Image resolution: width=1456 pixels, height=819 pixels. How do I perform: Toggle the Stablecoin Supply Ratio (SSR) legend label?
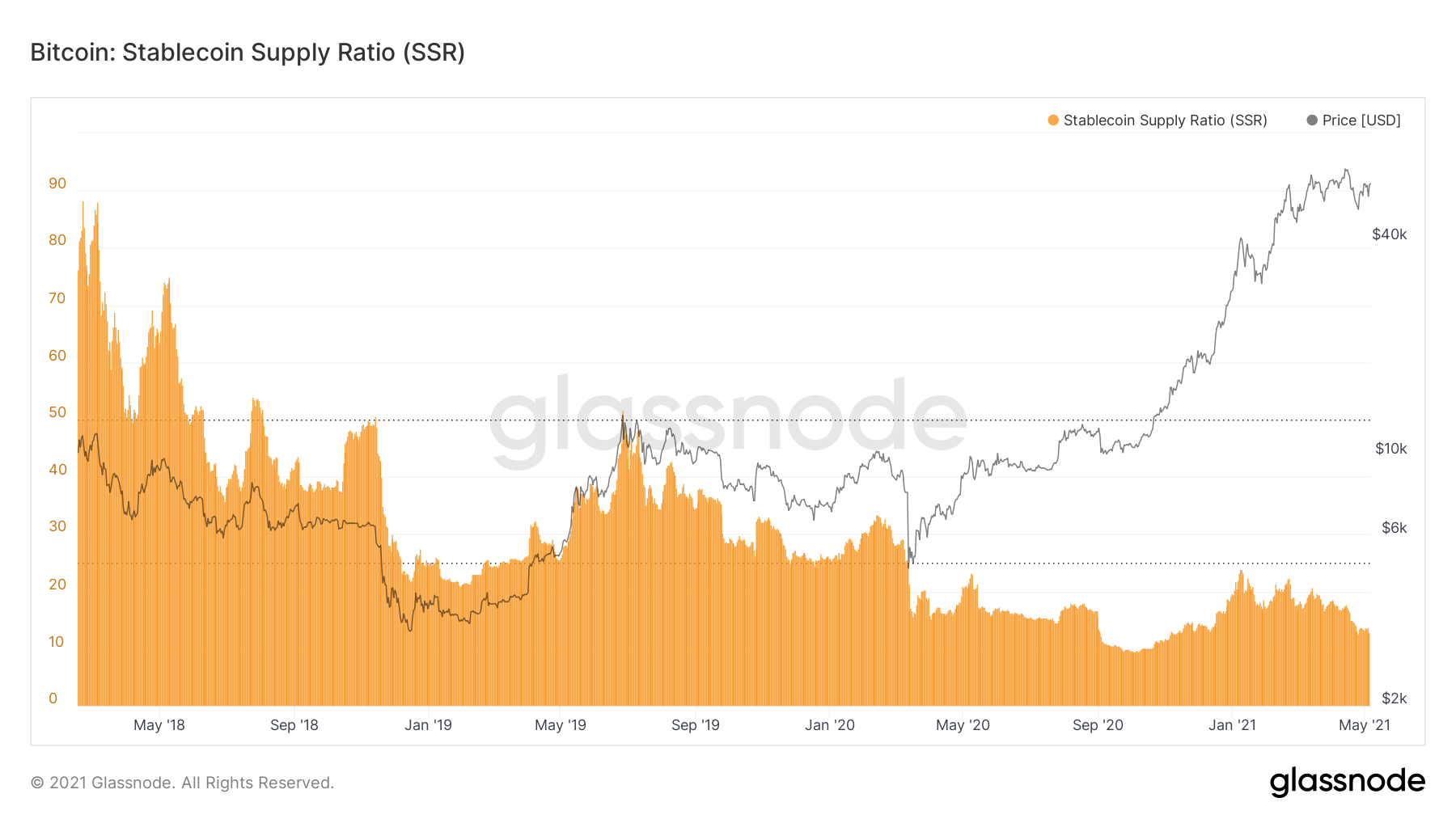[x=1165, y=120]
